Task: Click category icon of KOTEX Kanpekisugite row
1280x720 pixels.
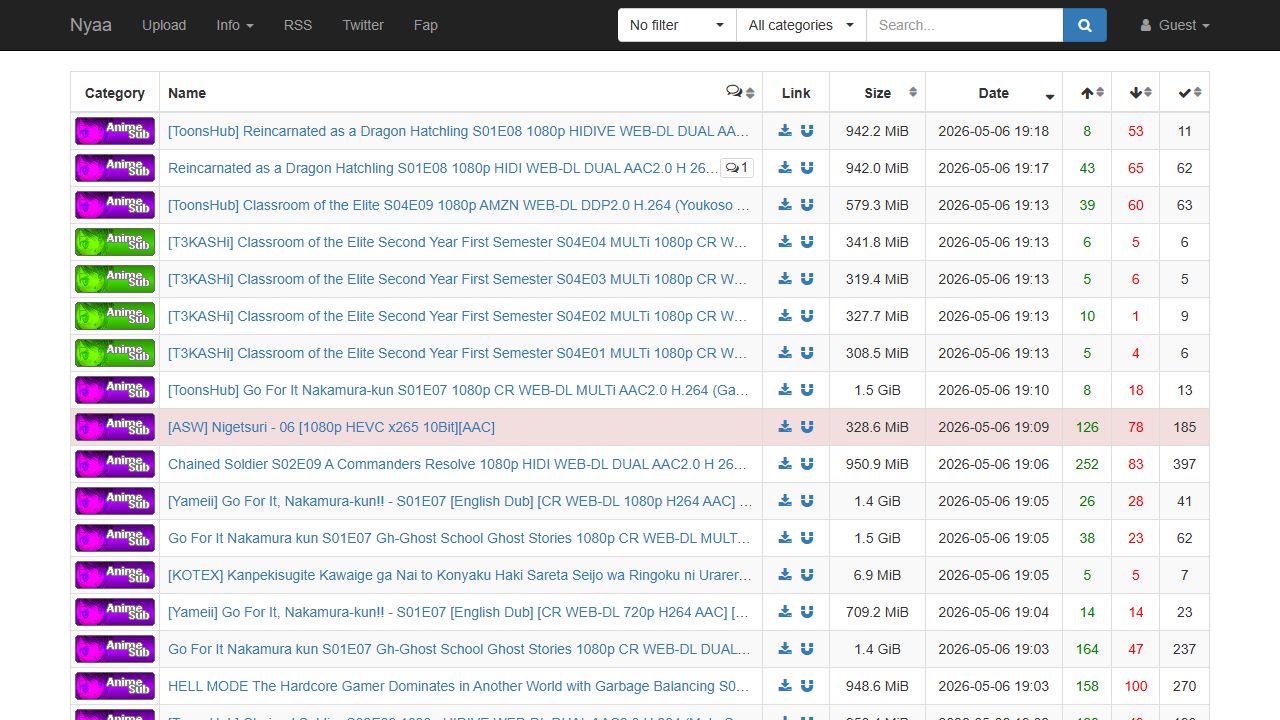Action: (115, 575)
